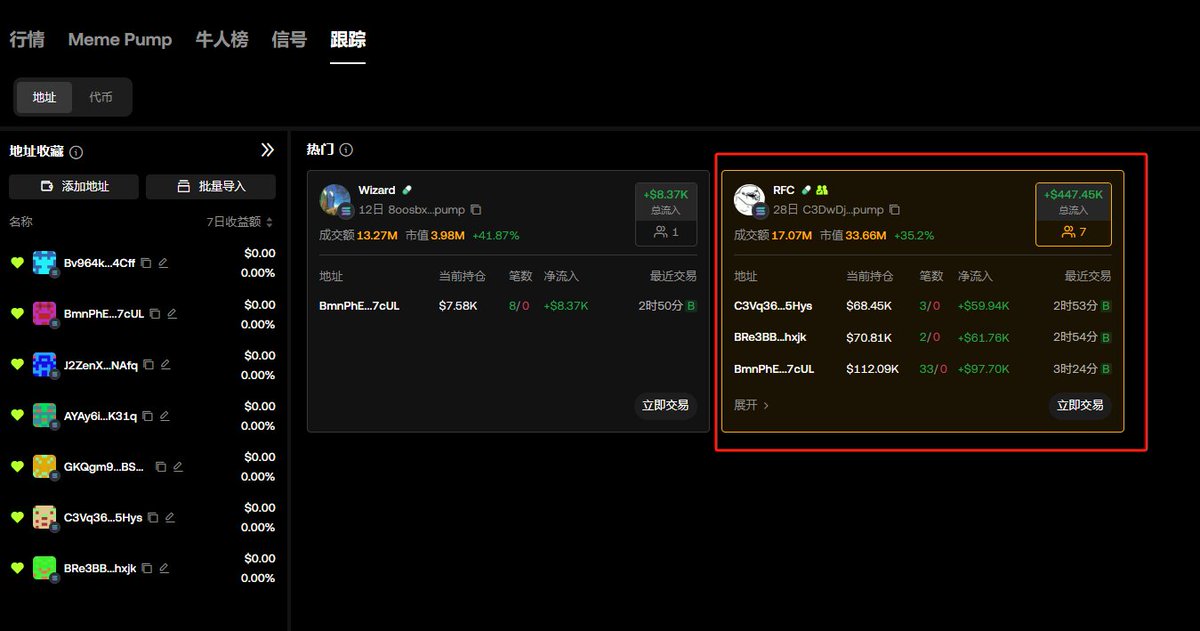Click $112.09K holding value in RFC card
This screenshot has width=1200, height=631.
[x=873, y=369]
